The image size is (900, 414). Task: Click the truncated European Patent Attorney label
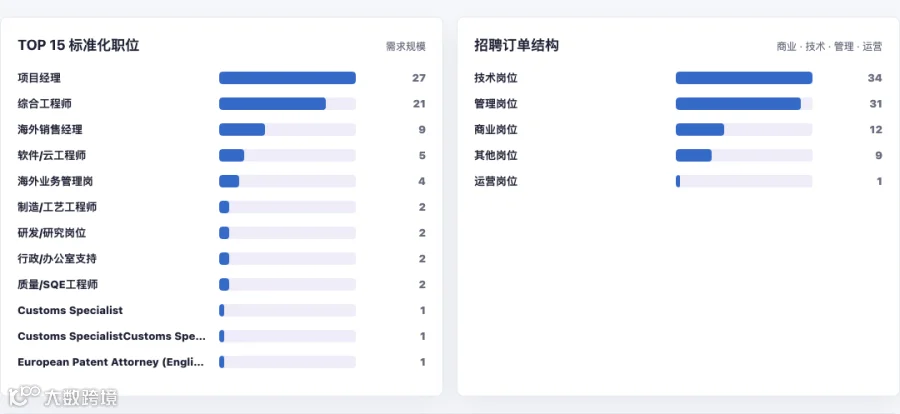(111, 362)
